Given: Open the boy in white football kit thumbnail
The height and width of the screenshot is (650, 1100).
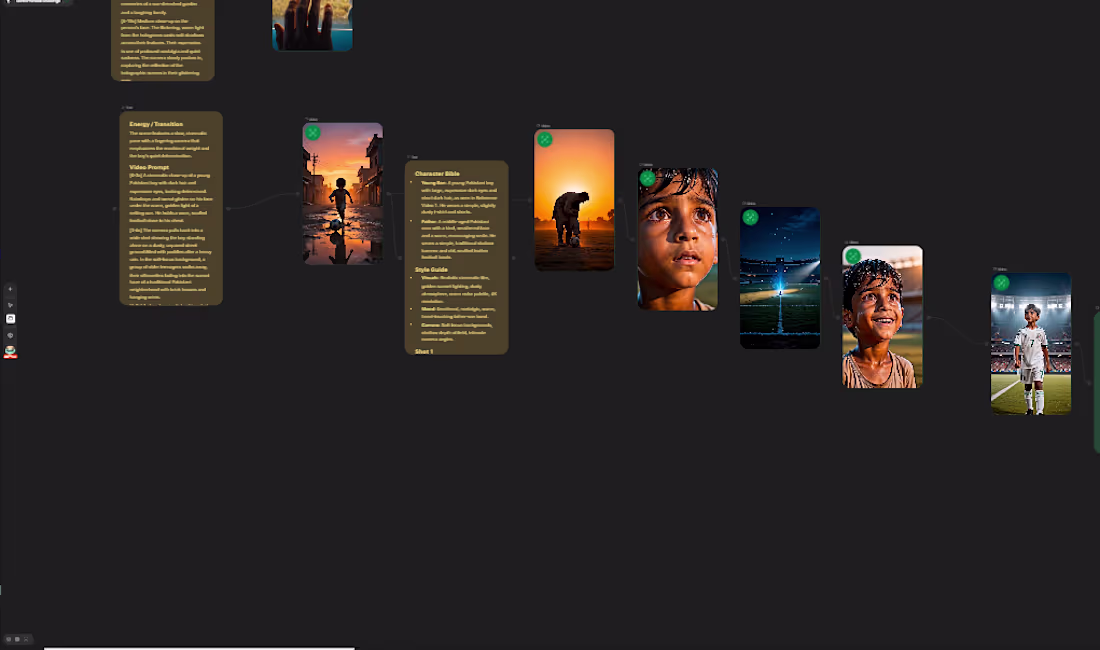Looking at the screenshot, I should pos(1031,344).
